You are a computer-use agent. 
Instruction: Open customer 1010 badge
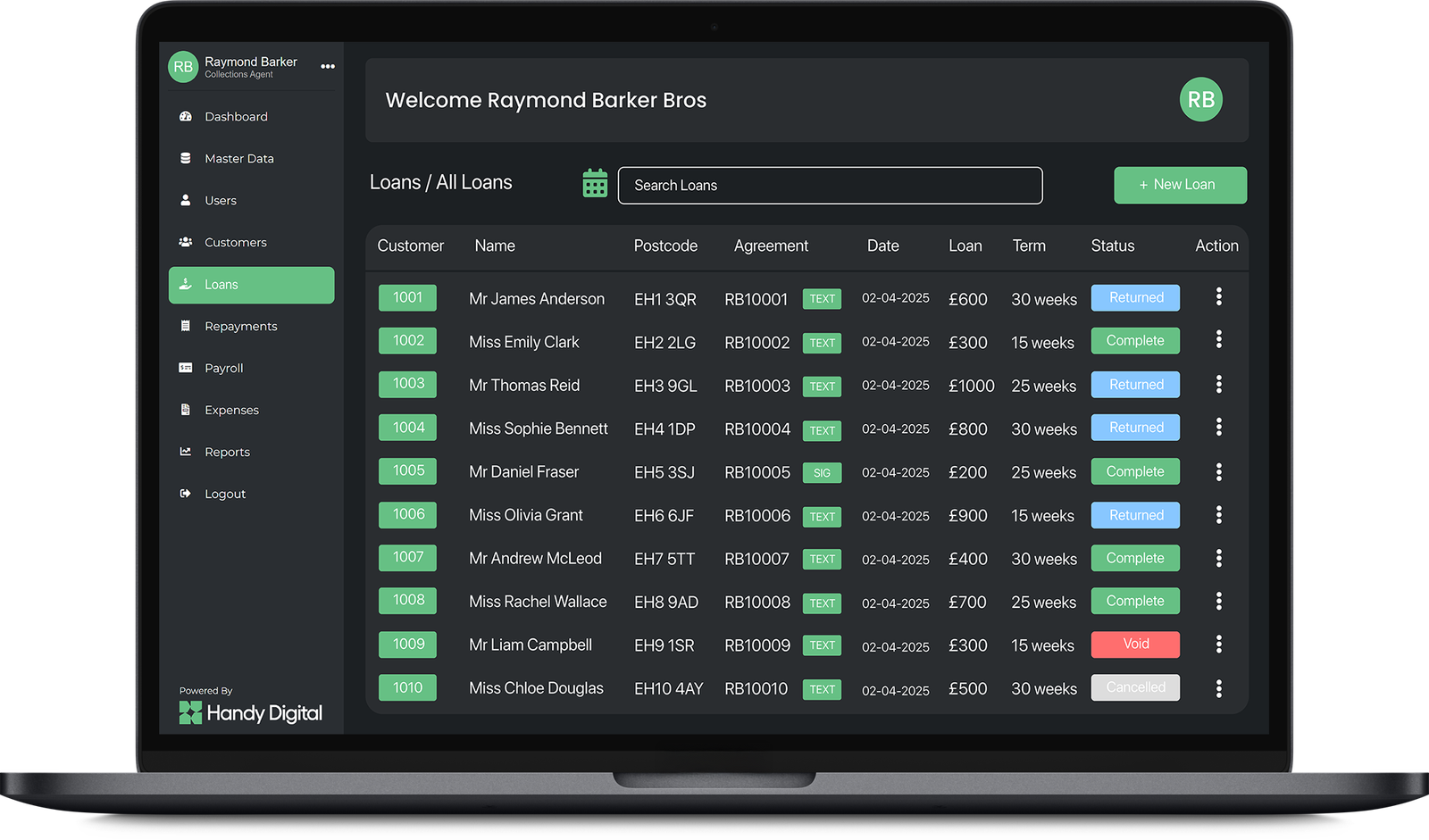(407, 687)
